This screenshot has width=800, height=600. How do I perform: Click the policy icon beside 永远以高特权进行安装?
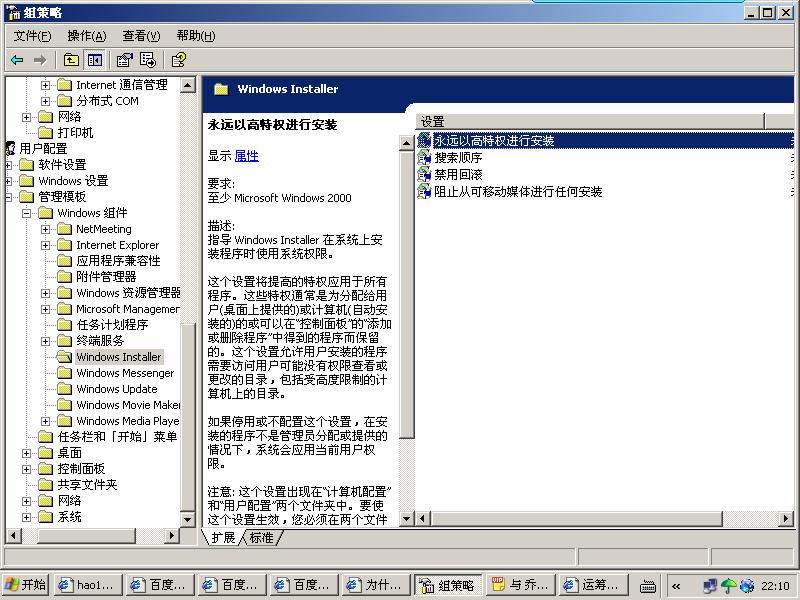pos(424,140)
